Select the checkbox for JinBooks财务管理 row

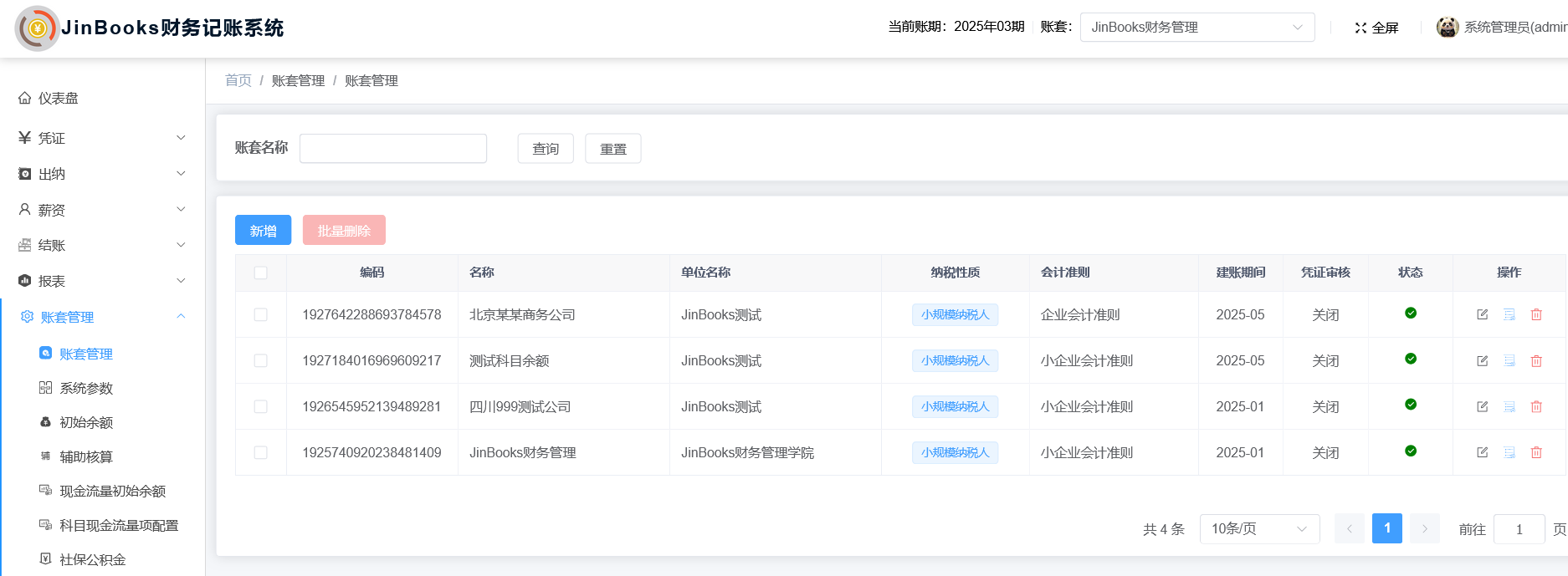pos(261,452)
